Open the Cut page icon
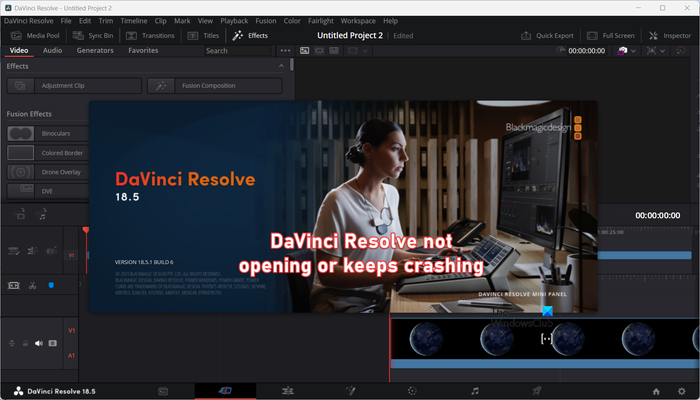 pos(225,391)
